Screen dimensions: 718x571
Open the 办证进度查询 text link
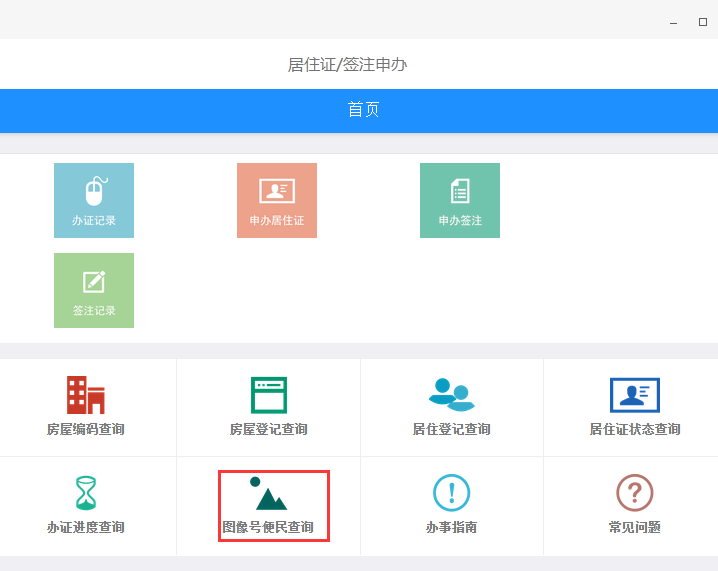point(86,527)
